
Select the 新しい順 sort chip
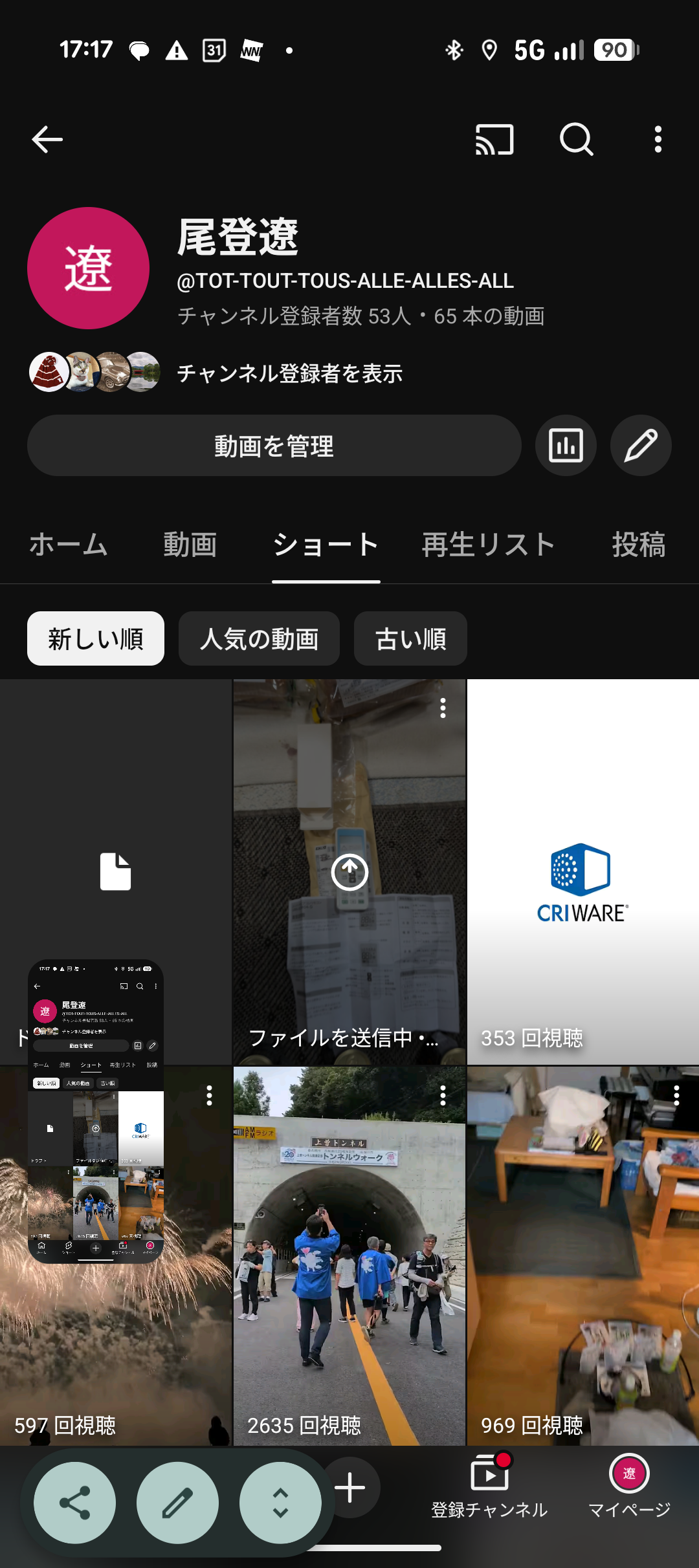[x=96, y=639]
